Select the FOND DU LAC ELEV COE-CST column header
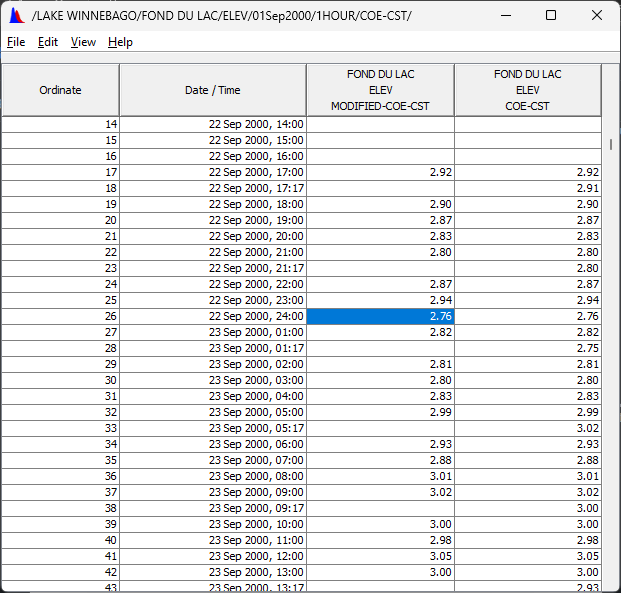The width and height of the screenshot is (621, 593). 528,90
